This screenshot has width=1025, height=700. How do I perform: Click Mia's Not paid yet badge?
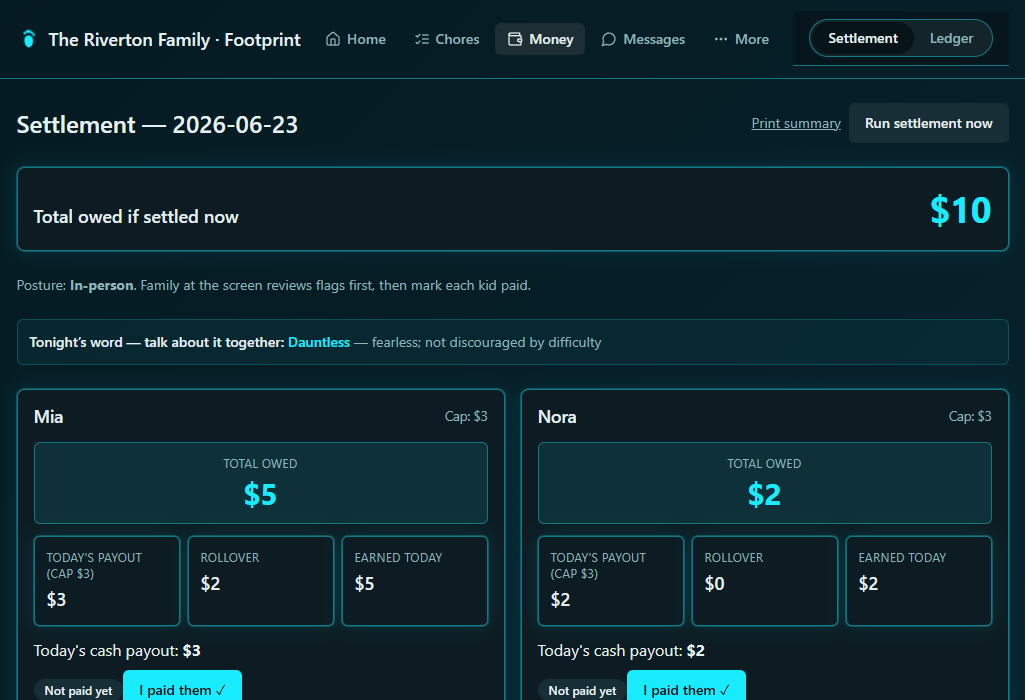tap(78, 691)
